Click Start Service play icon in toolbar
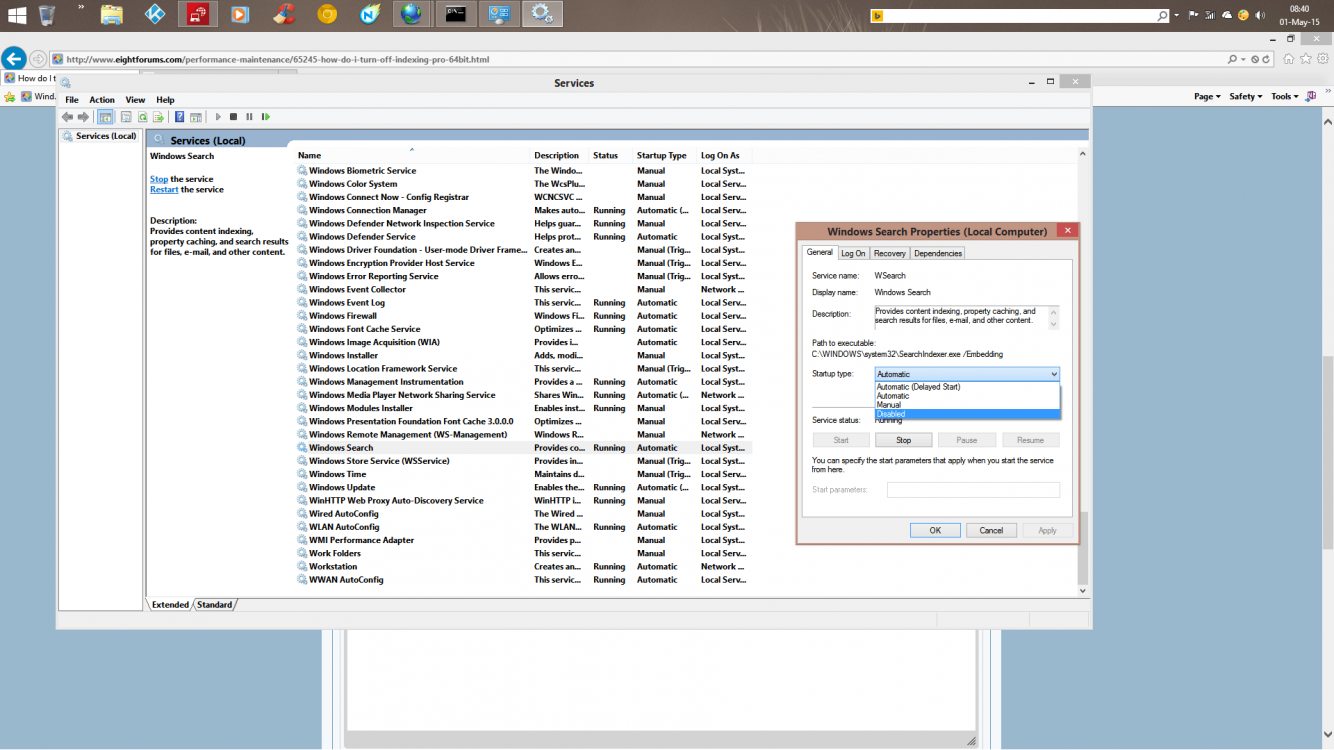 [218, 117]
